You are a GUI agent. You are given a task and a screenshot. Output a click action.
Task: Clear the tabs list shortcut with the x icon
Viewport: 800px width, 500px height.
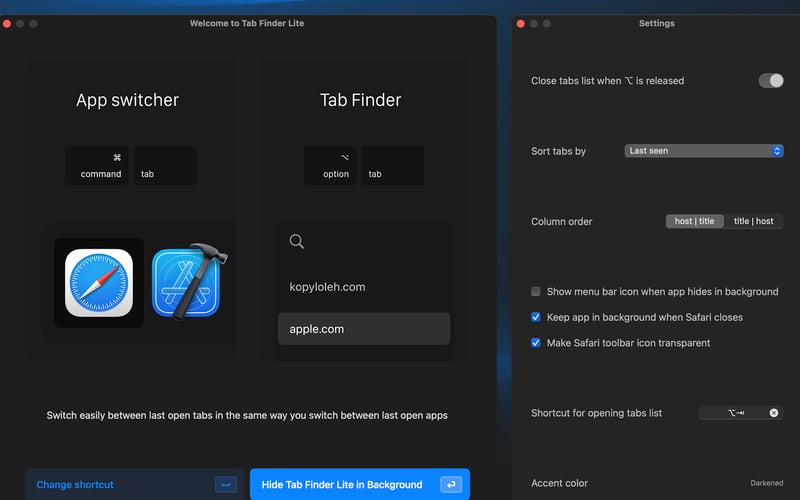click(x=773, y=413)
